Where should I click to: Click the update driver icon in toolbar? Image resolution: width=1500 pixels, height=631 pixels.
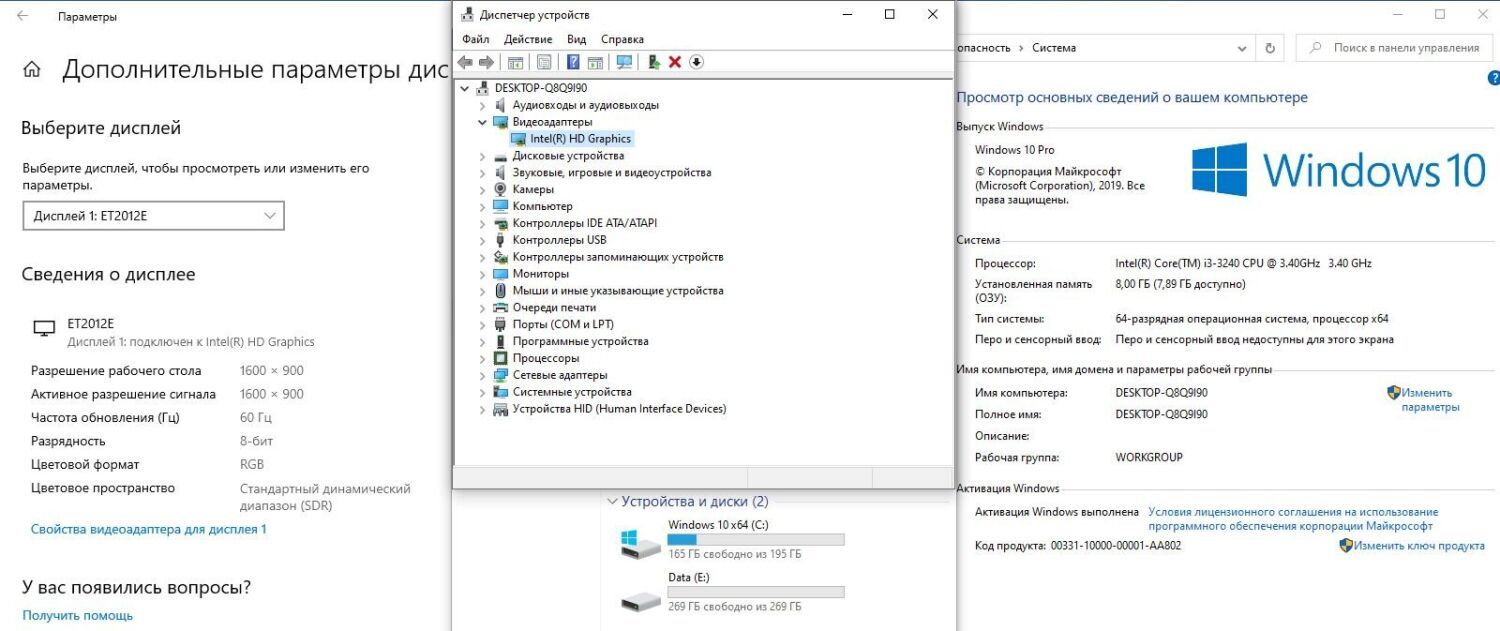(654, 62)
